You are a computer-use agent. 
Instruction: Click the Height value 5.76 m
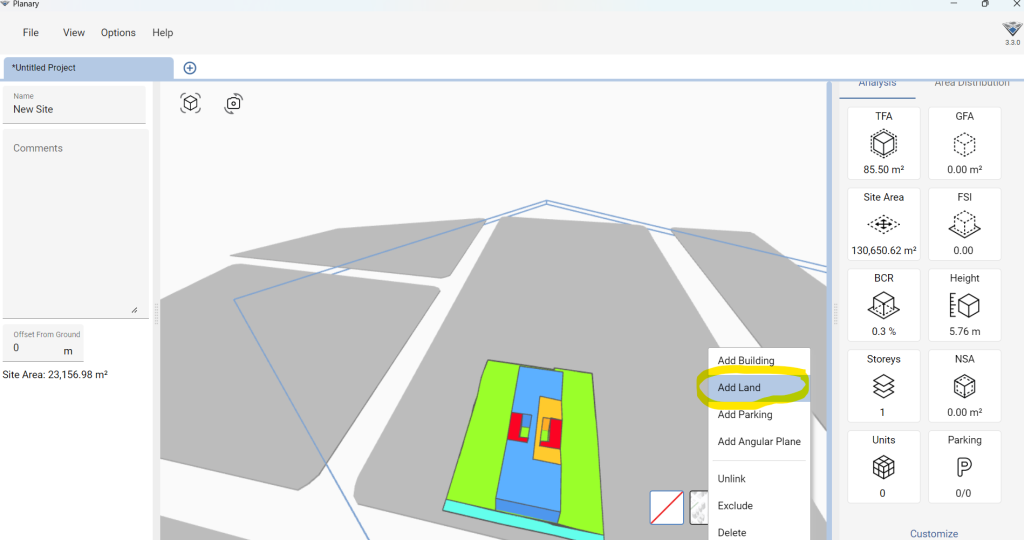[965, 332]
